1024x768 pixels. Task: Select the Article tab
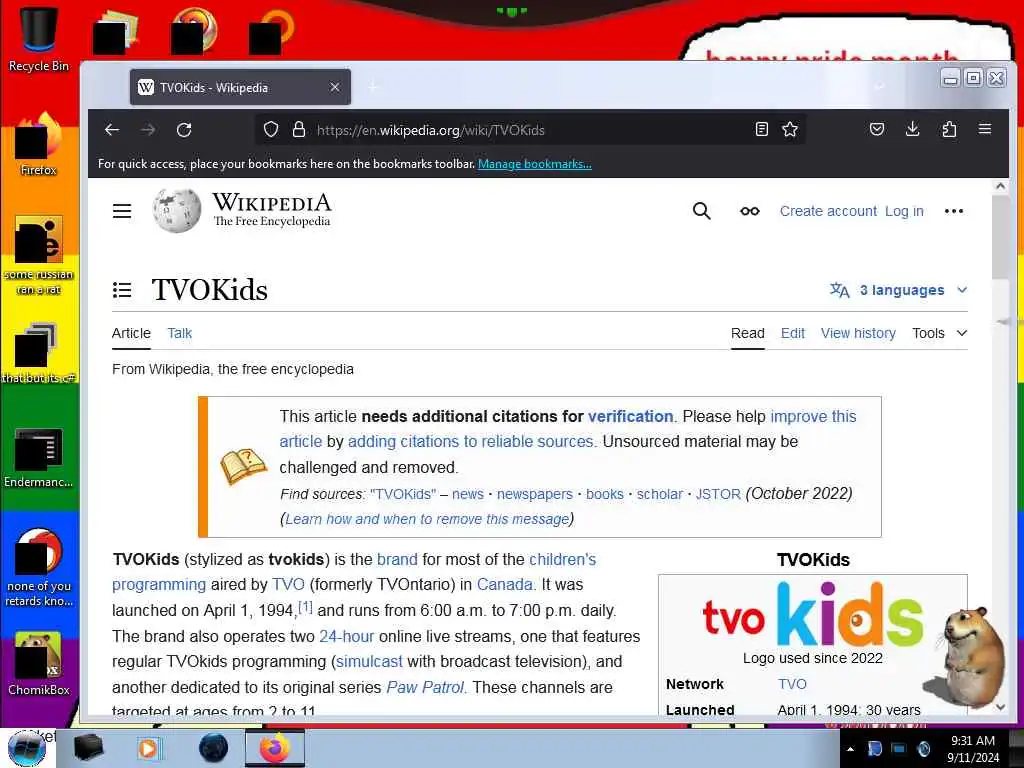(131, 333)
